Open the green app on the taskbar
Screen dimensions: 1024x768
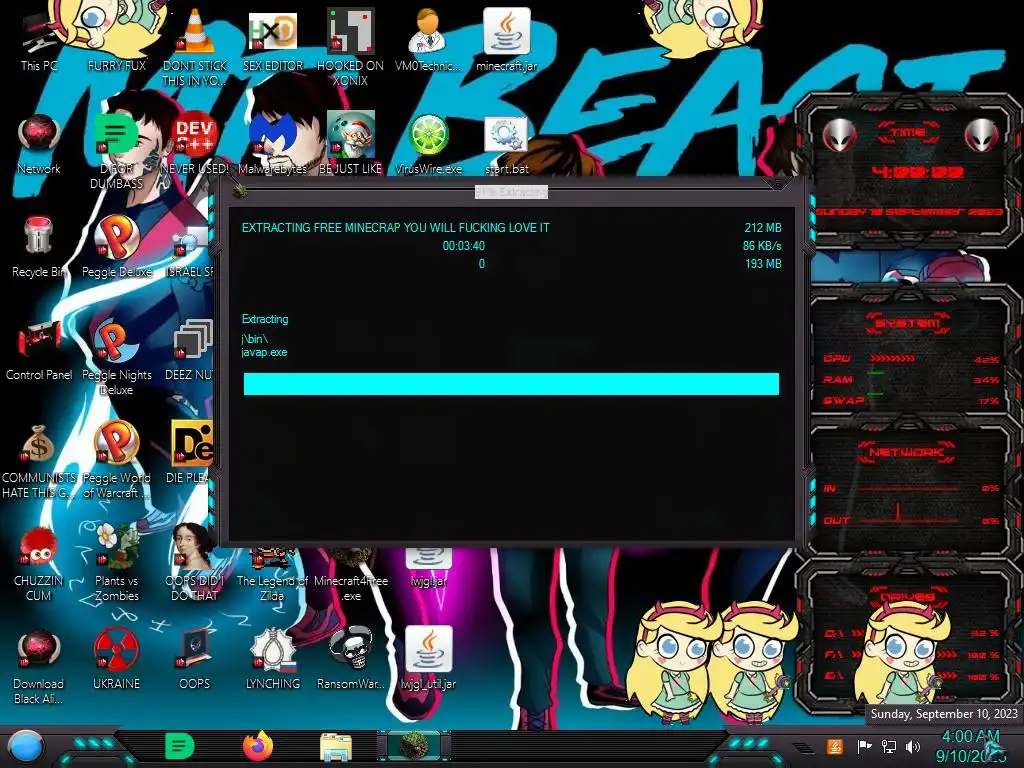(x=179, y=746)
